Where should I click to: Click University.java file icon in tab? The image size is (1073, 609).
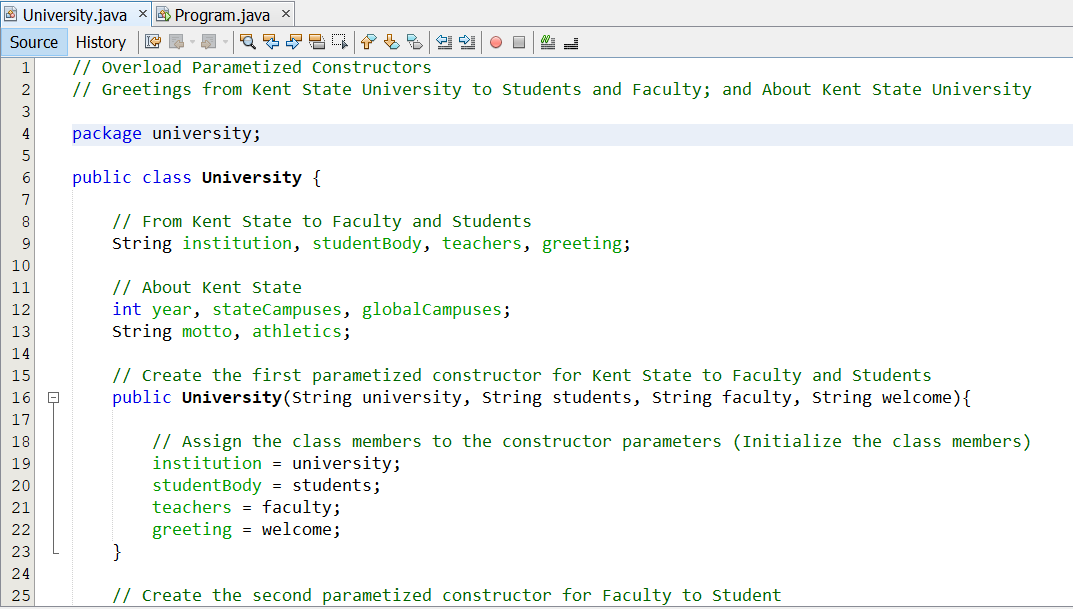[11, 14]
